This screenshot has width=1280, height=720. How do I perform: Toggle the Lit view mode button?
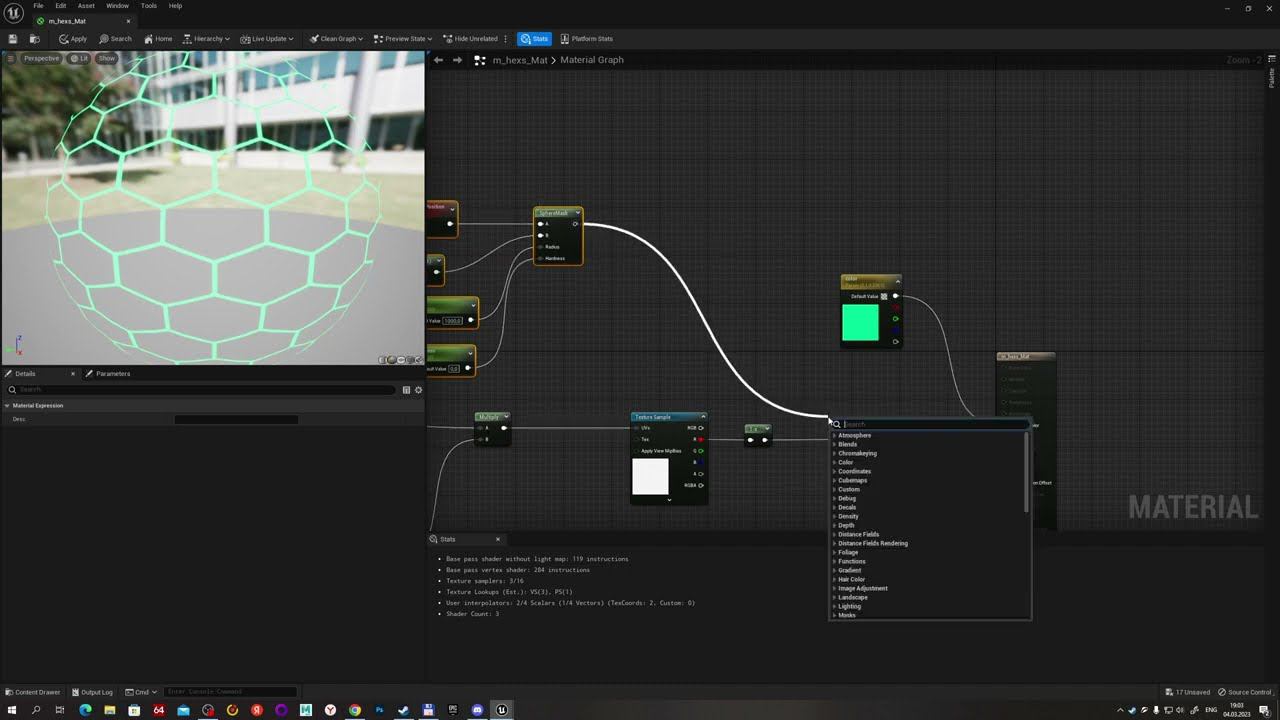tap(80, 58)
